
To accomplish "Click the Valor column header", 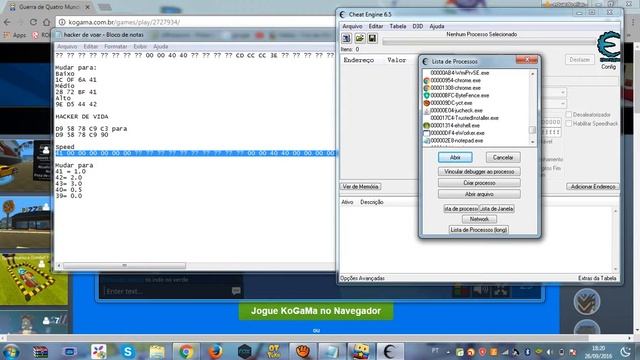I will coord(396,60).
